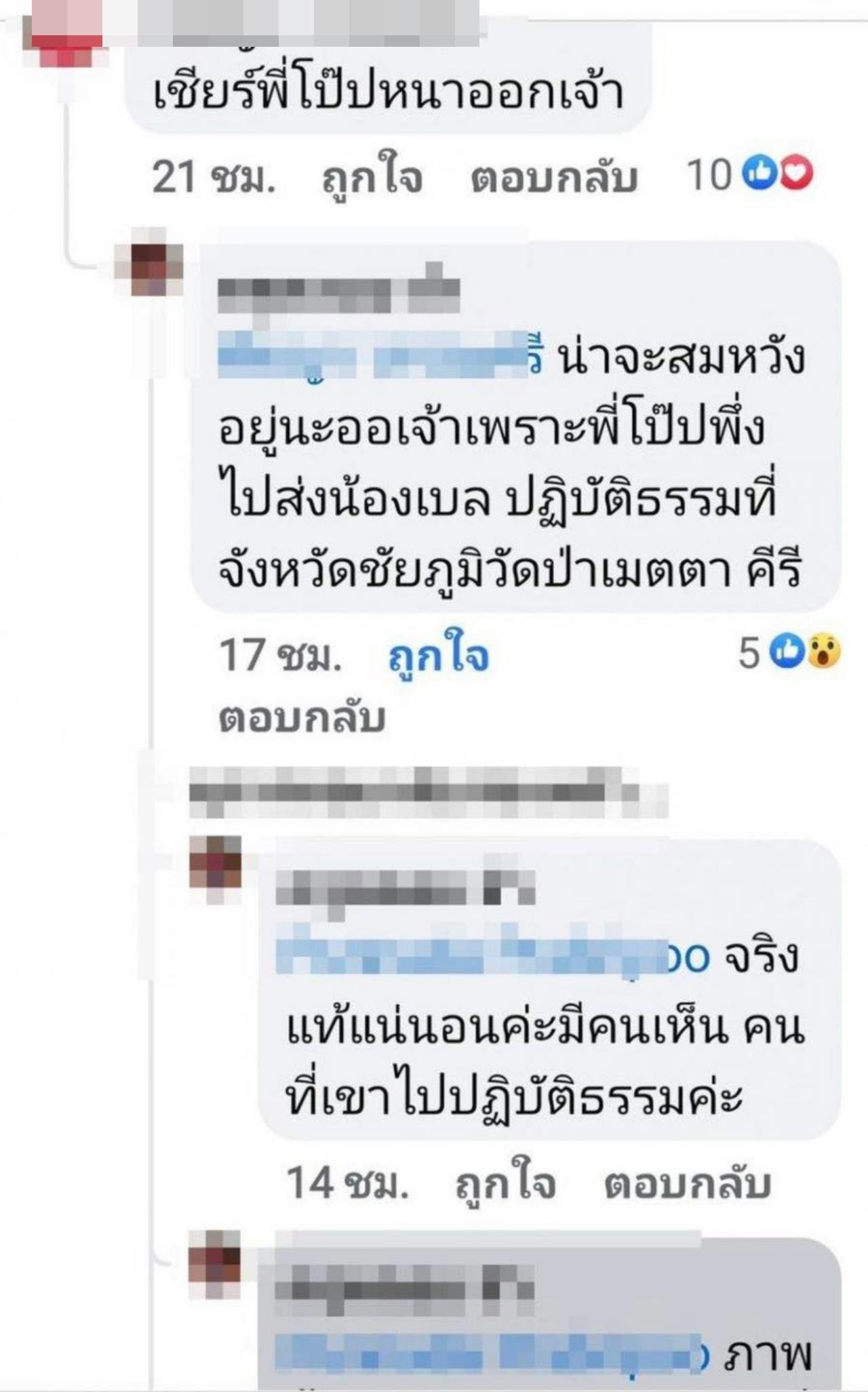This screenshot has width=868, height=1392.
Task: Open the 21 ชม. timestamp link
Action: (214, 178)
